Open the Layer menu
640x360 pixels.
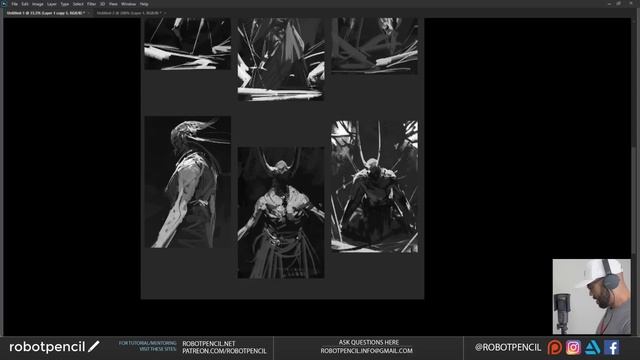pyautogui.click(x=52, y=4)
